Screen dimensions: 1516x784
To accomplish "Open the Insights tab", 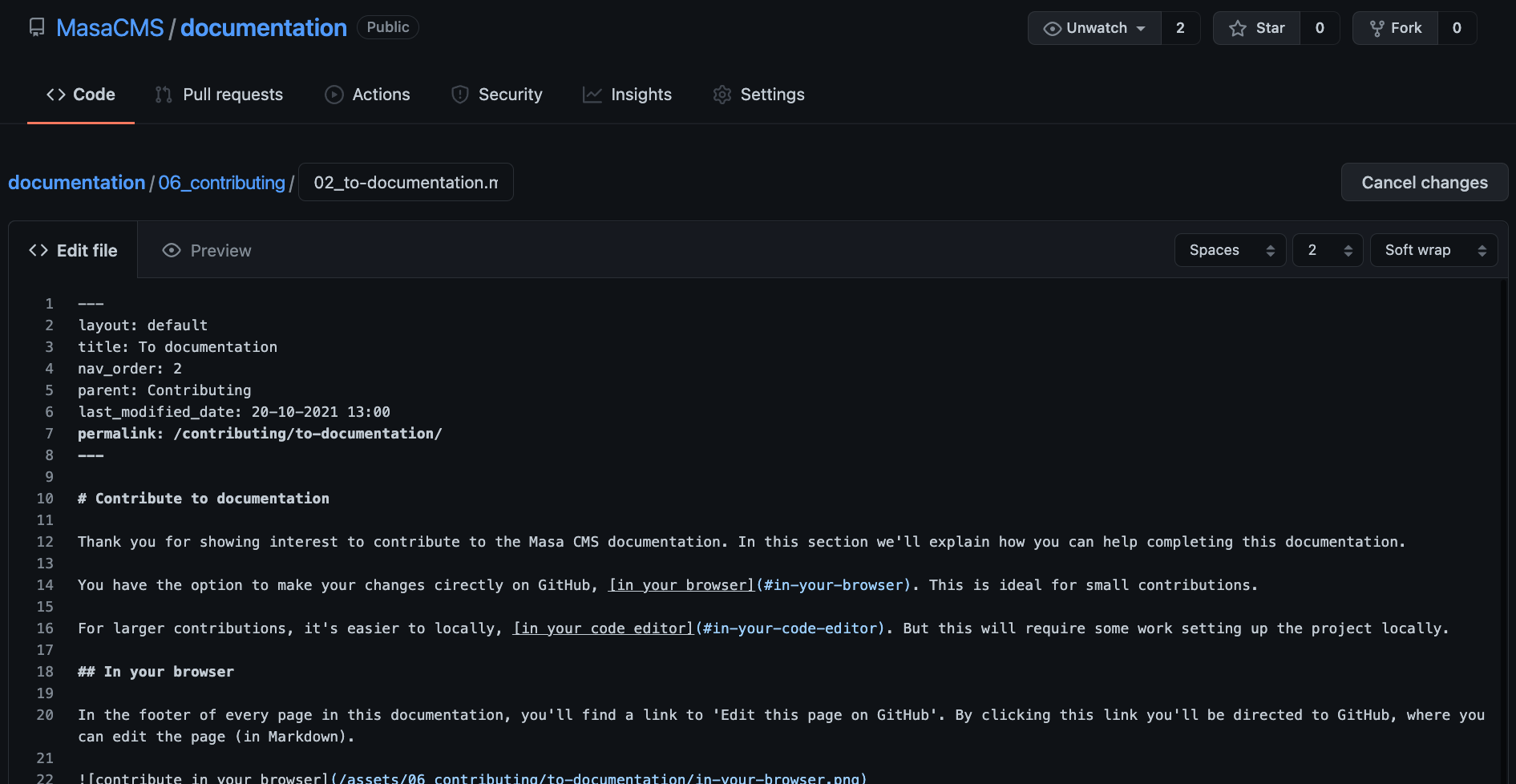I will (x=628, y=95).
